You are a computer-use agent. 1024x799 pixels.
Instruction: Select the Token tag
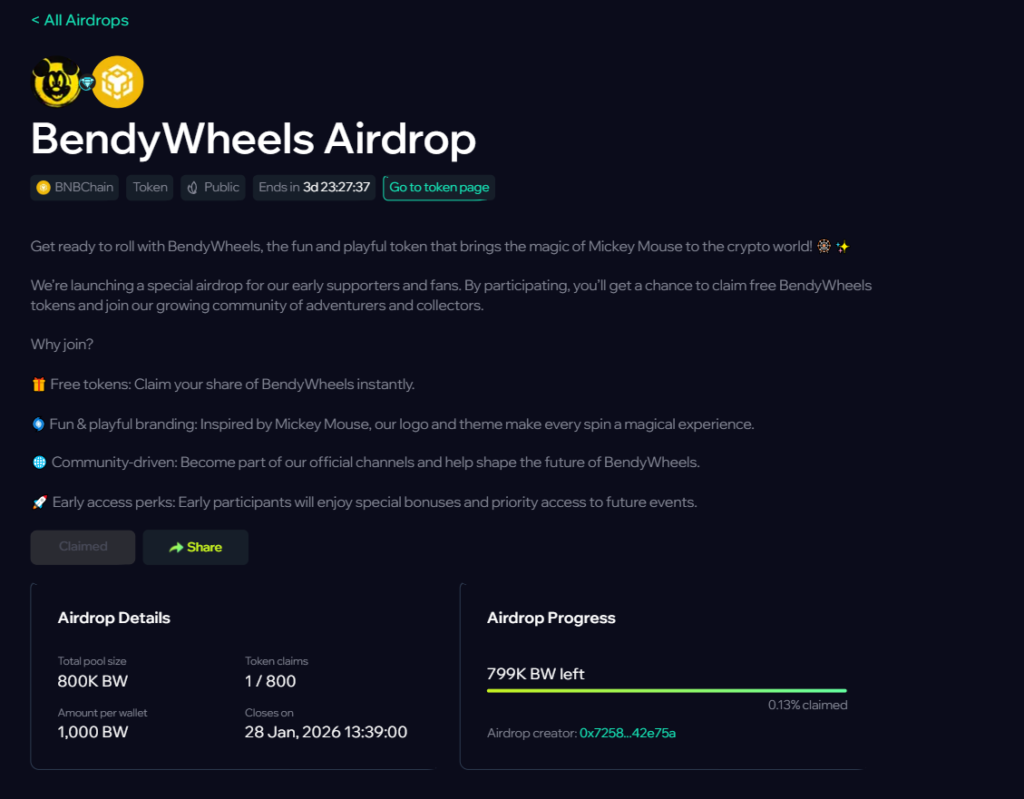150,187
